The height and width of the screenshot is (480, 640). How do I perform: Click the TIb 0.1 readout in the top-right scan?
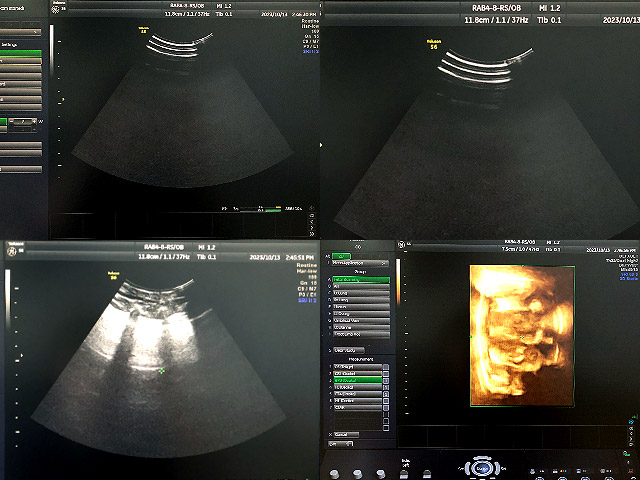pyautogui.click(x=549, y=20)
